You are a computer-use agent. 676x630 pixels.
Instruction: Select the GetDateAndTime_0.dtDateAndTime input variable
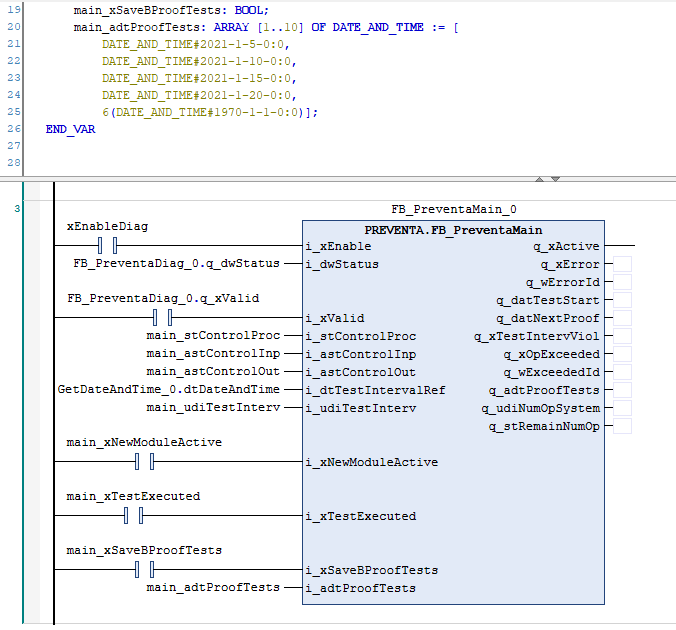pyautogui.click(x=169, y=389)
